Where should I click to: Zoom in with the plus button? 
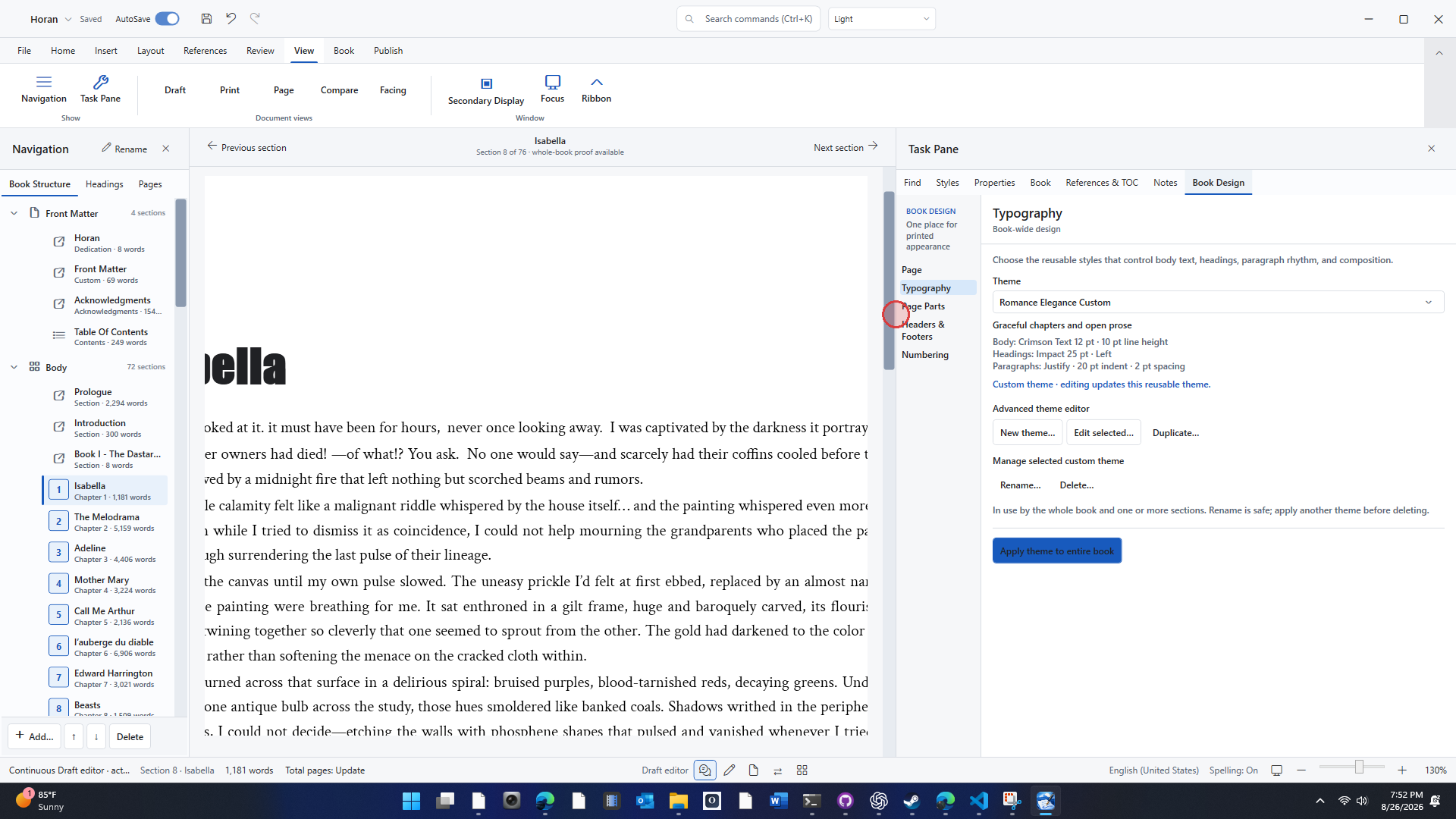1402,770
